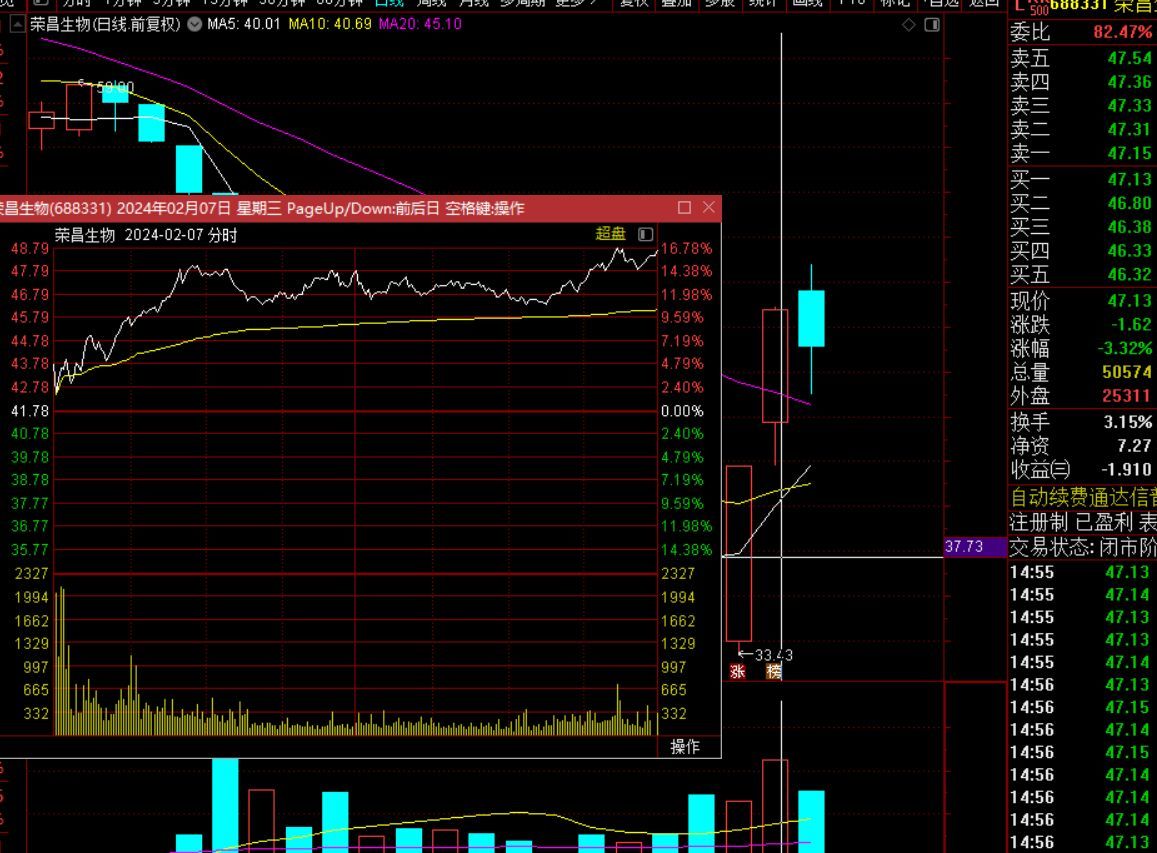Open the indicator dropdown beside 前复权 title
The image size is (1157, 853).
click(193, 24)
